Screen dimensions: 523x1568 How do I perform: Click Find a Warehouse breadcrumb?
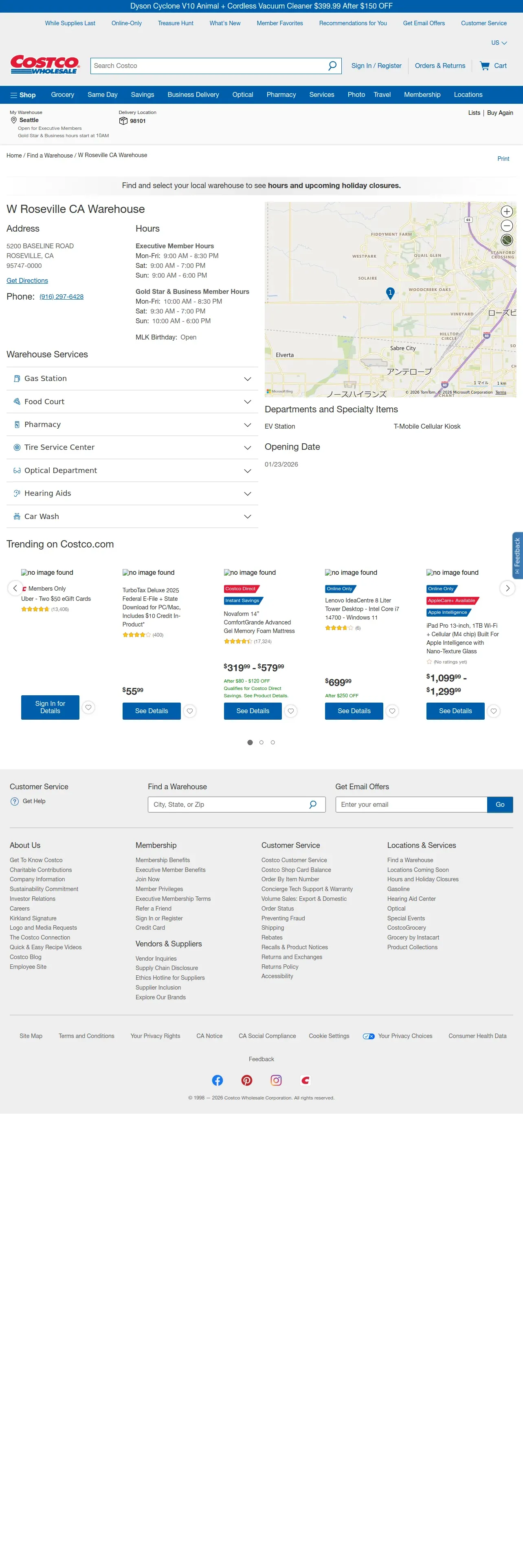50,155
